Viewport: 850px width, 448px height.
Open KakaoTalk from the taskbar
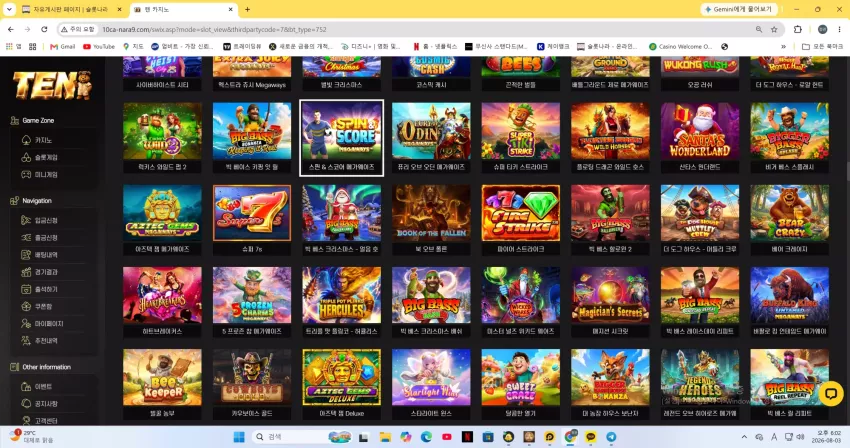coord(590,437)
